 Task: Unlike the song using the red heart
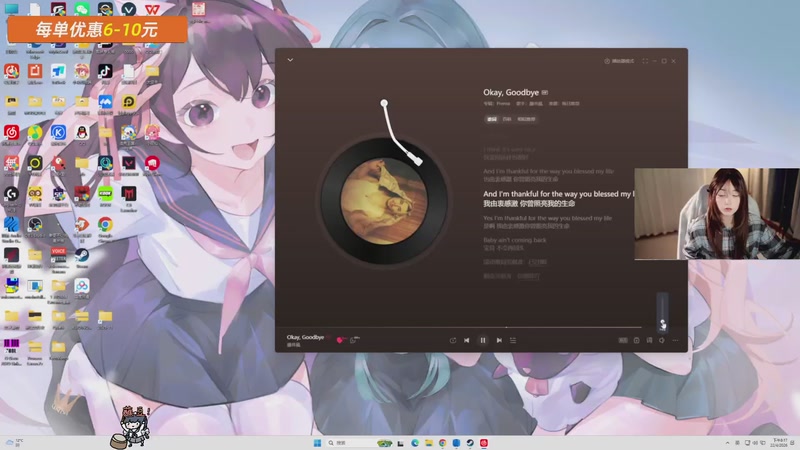point(339,340)
